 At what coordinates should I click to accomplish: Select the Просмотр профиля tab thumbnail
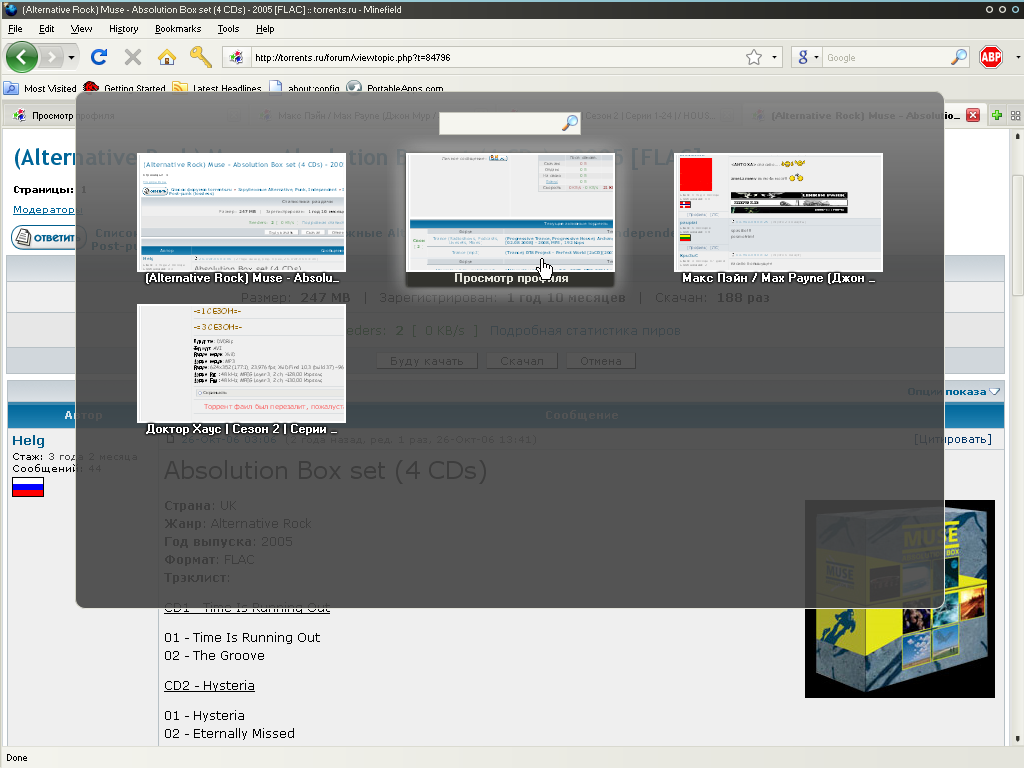tap(510, 219)
